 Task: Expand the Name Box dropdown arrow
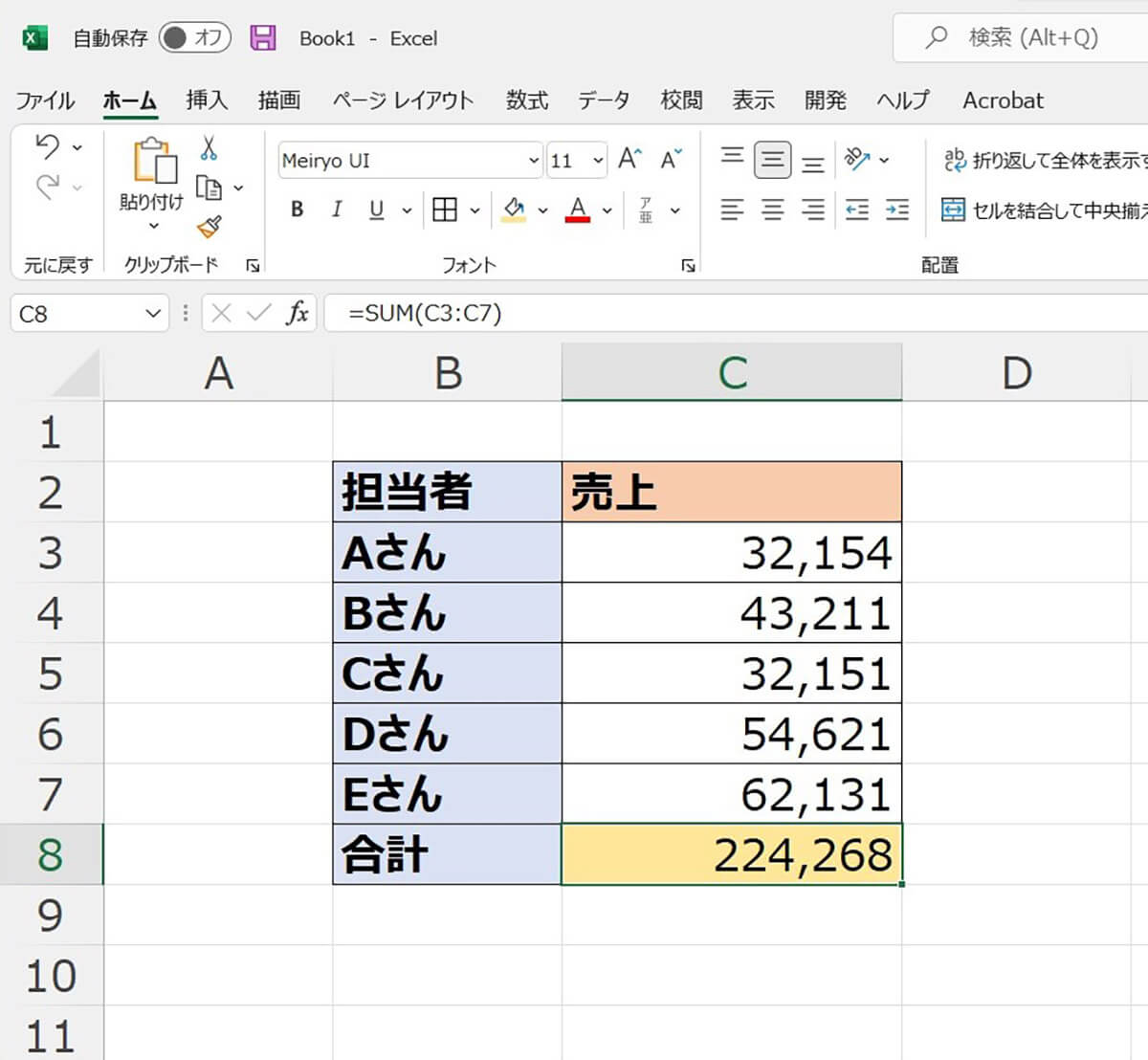tap(152, 314)
